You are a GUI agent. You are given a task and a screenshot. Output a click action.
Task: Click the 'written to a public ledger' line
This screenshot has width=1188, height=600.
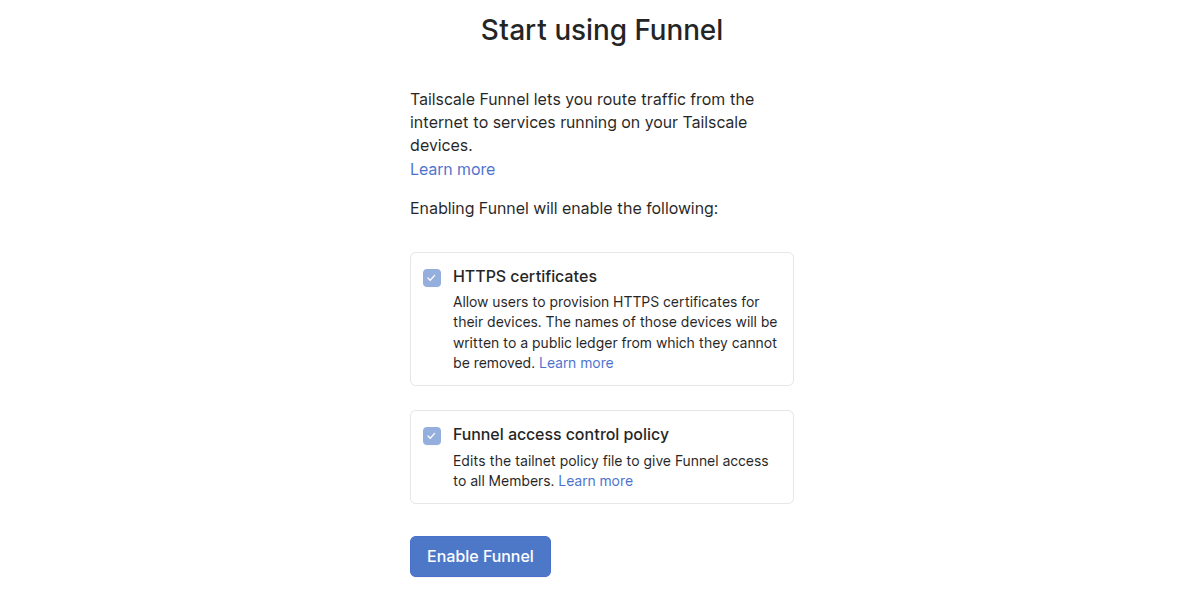click(x=614, y=343)
